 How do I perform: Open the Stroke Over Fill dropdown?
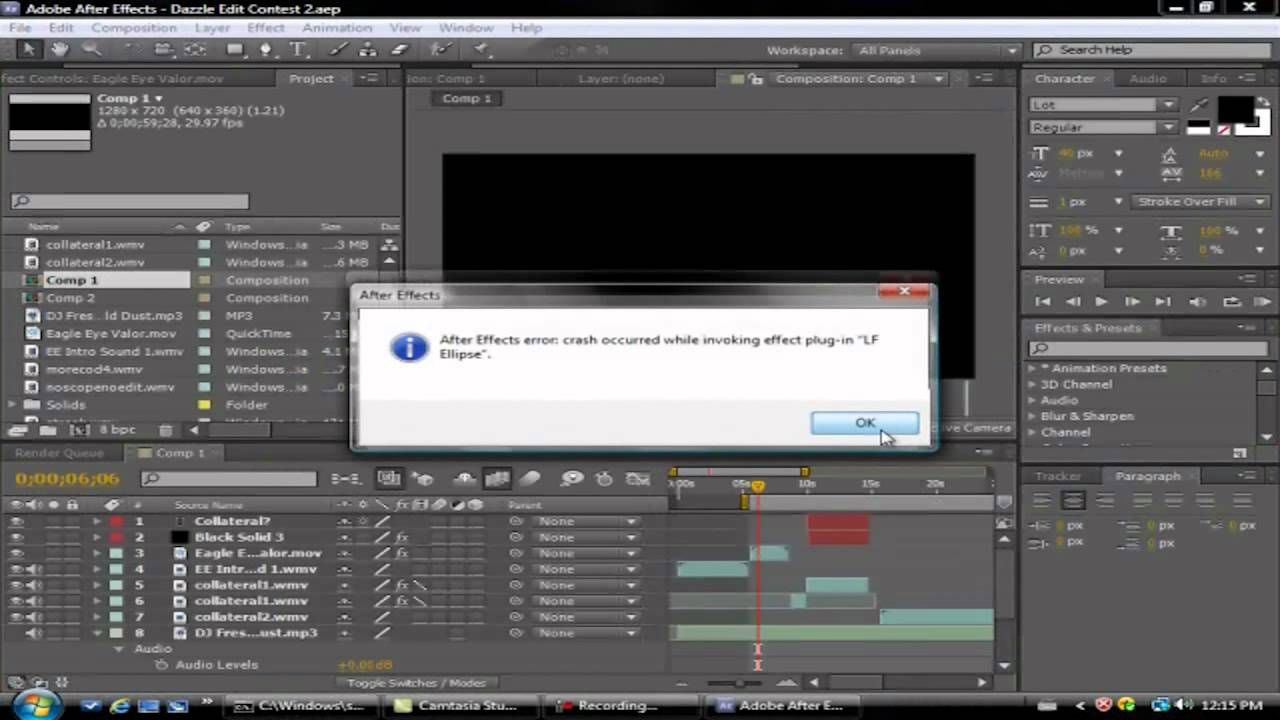click(1199, 201)
